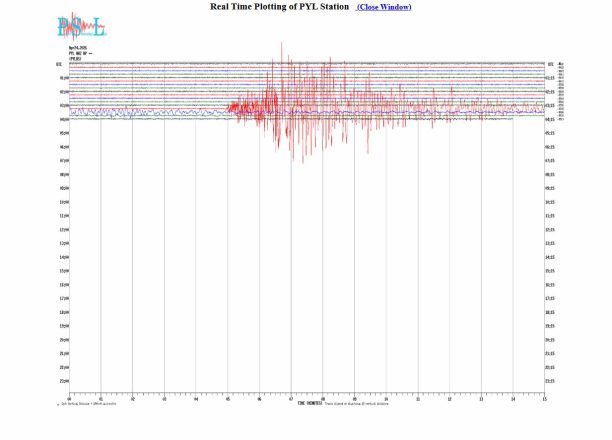Click minute 07 on the bottom time axis

pyautogui.click(x=291, y=398)
